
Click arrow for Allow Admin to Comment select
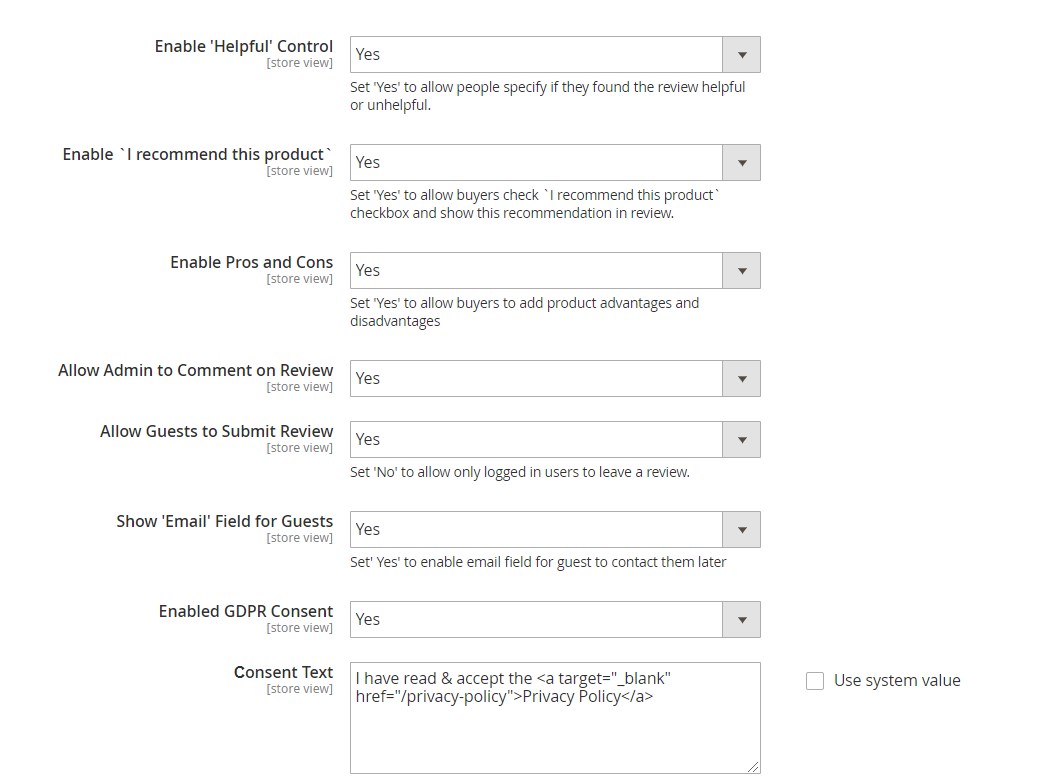[x=742, y=378]
